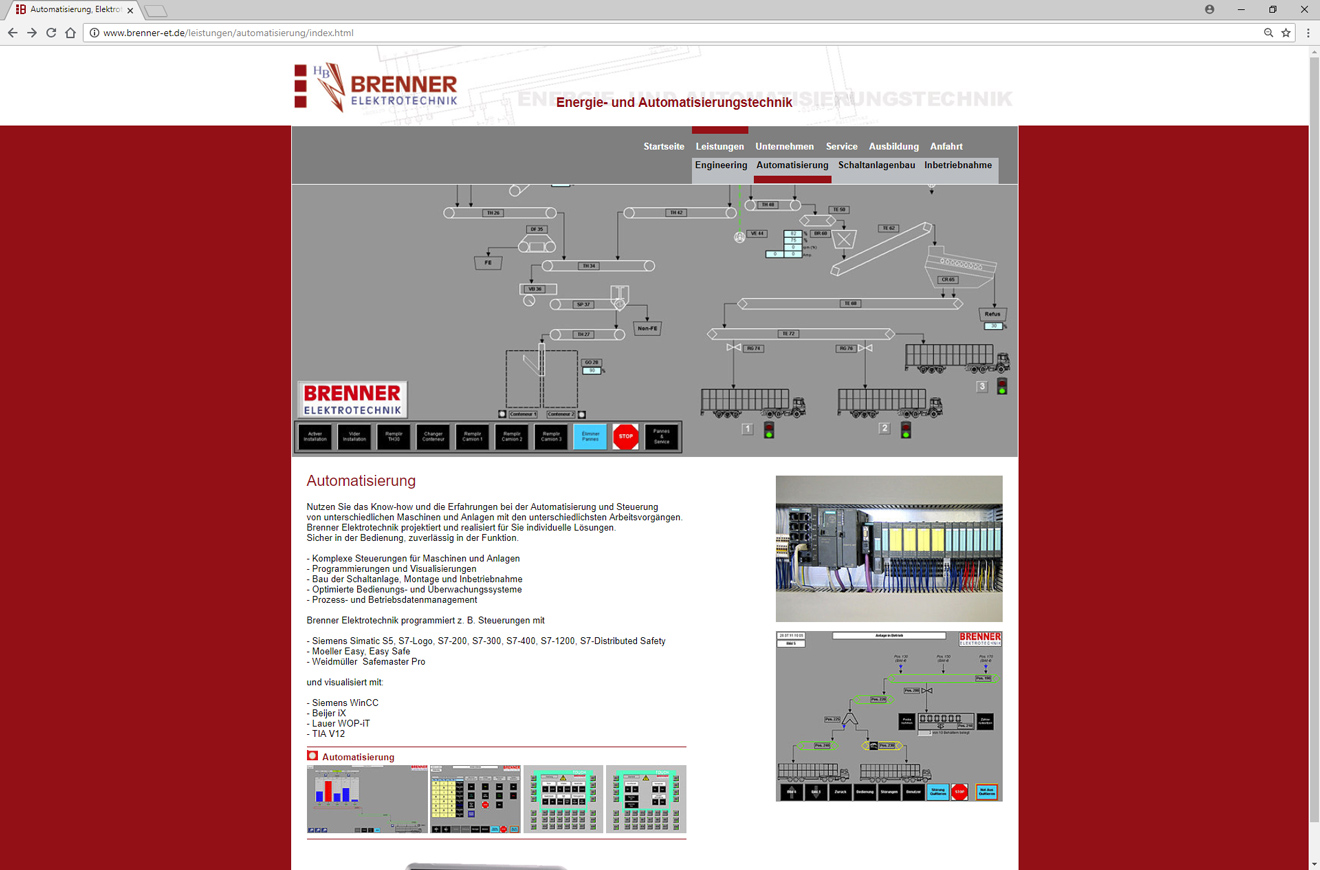Open the third gallery thumbnail with teal frame
Screen dimensions: 1320x870
tap(564, 800)
